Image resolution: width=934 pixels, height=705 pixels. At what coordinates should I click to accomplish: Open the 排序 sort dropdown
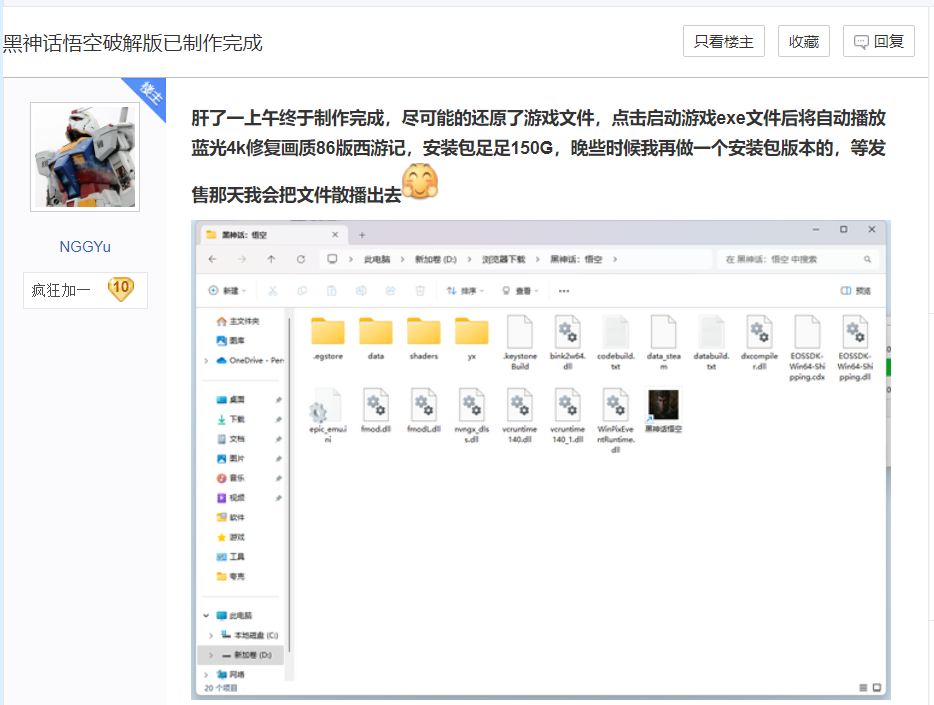[x=465, y=291]
